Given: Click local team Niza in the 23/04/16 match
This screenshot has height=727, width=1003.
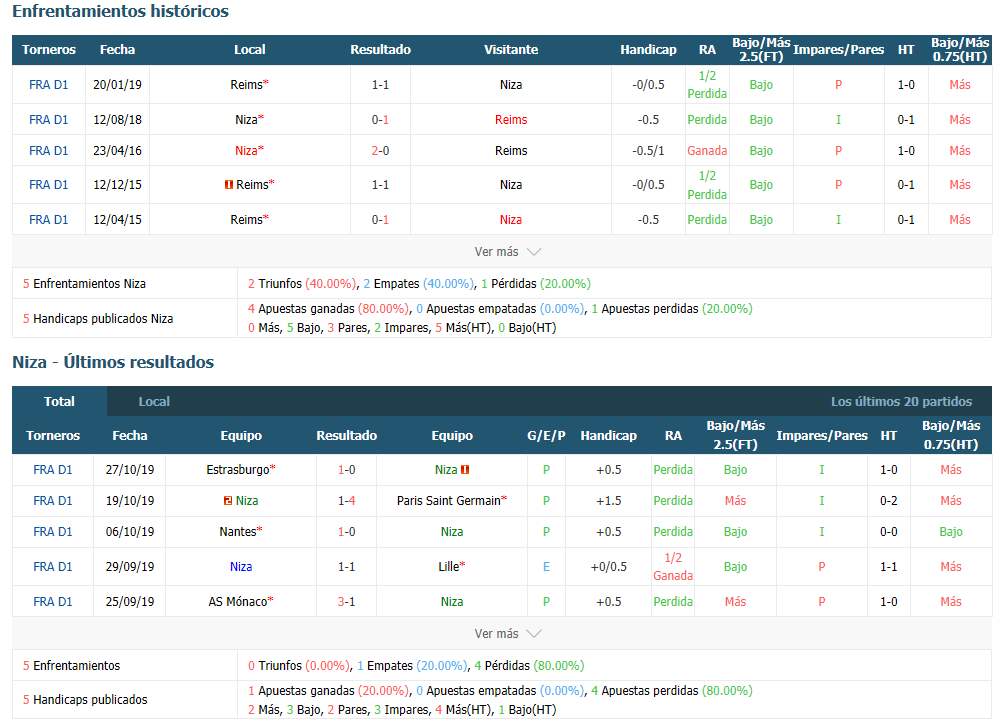Looking at the screenshot, I should click(246, 151).
